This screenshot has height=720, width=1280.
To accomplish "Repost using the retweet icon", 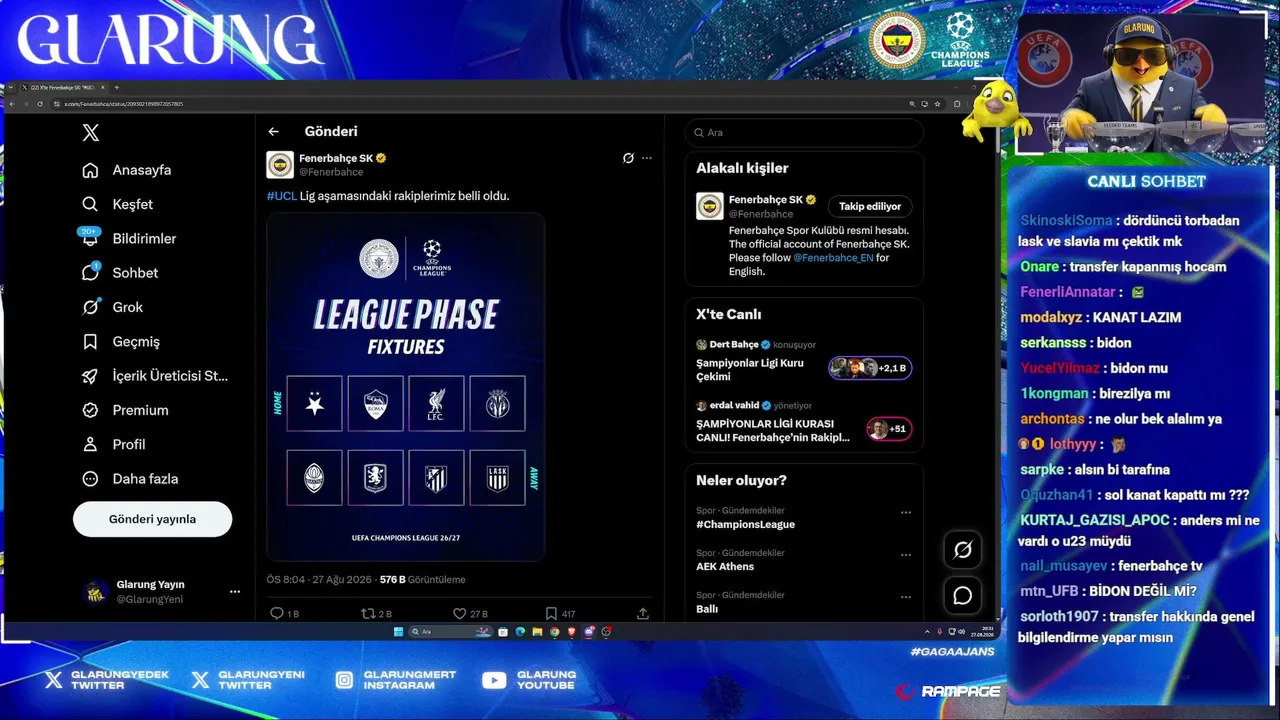I will coord(368,613).
